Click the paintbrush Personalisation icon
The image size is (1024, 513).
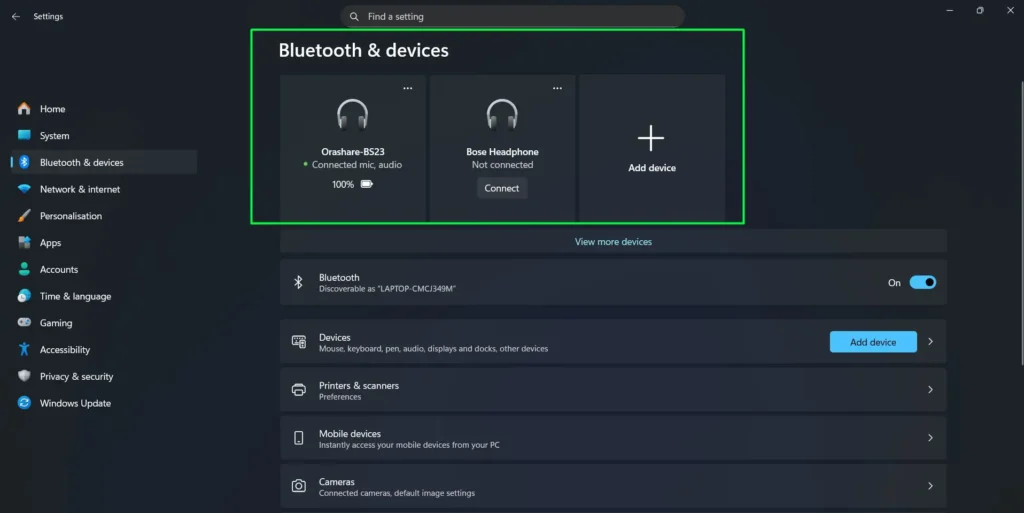(x=24, y=215)
